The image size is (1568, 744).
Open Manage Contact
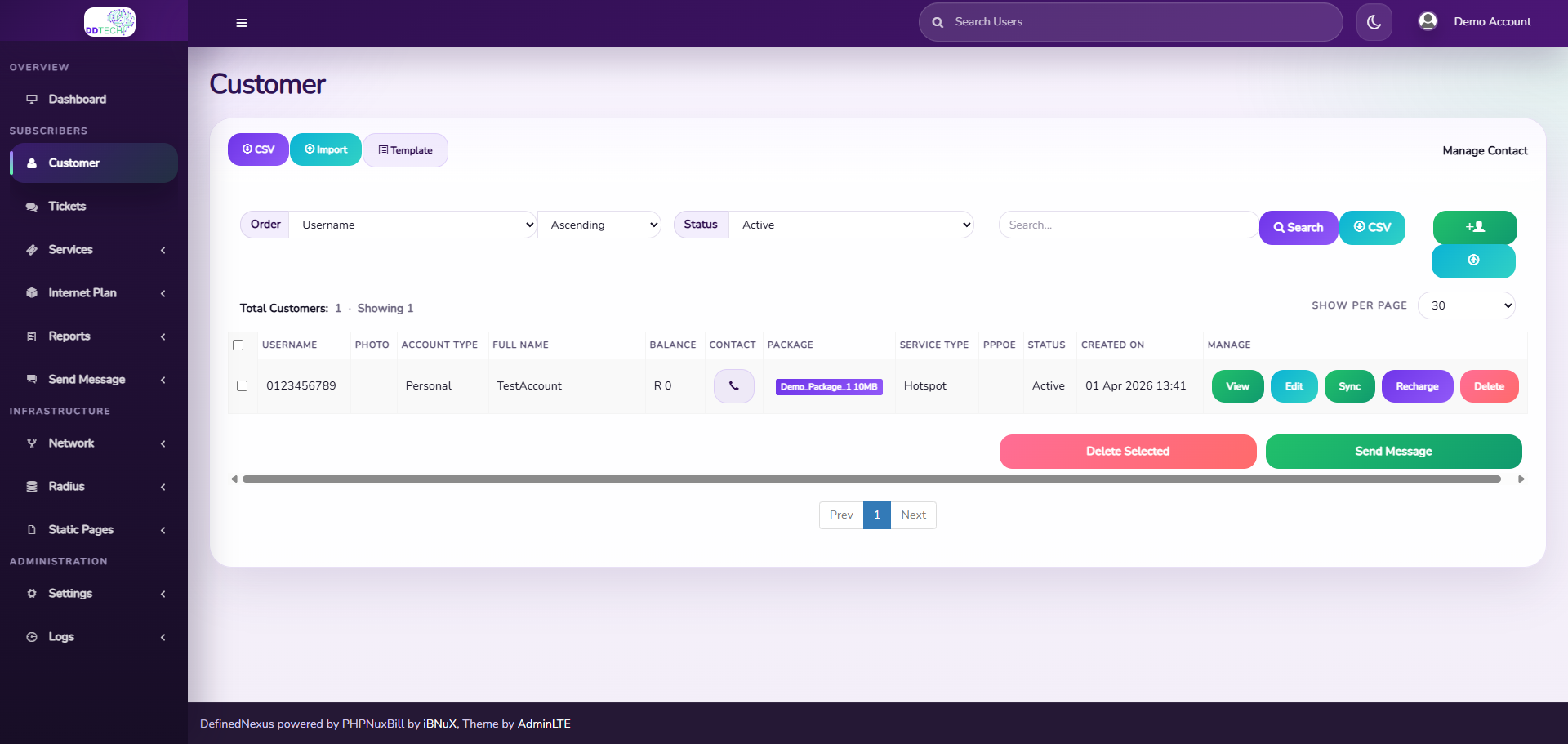point(1485,150)
